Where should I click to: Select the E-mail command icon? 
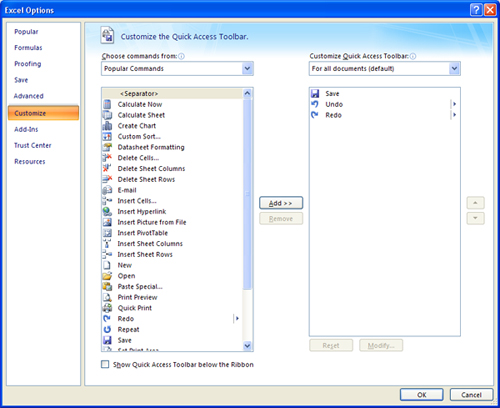[x=107, y=190]
